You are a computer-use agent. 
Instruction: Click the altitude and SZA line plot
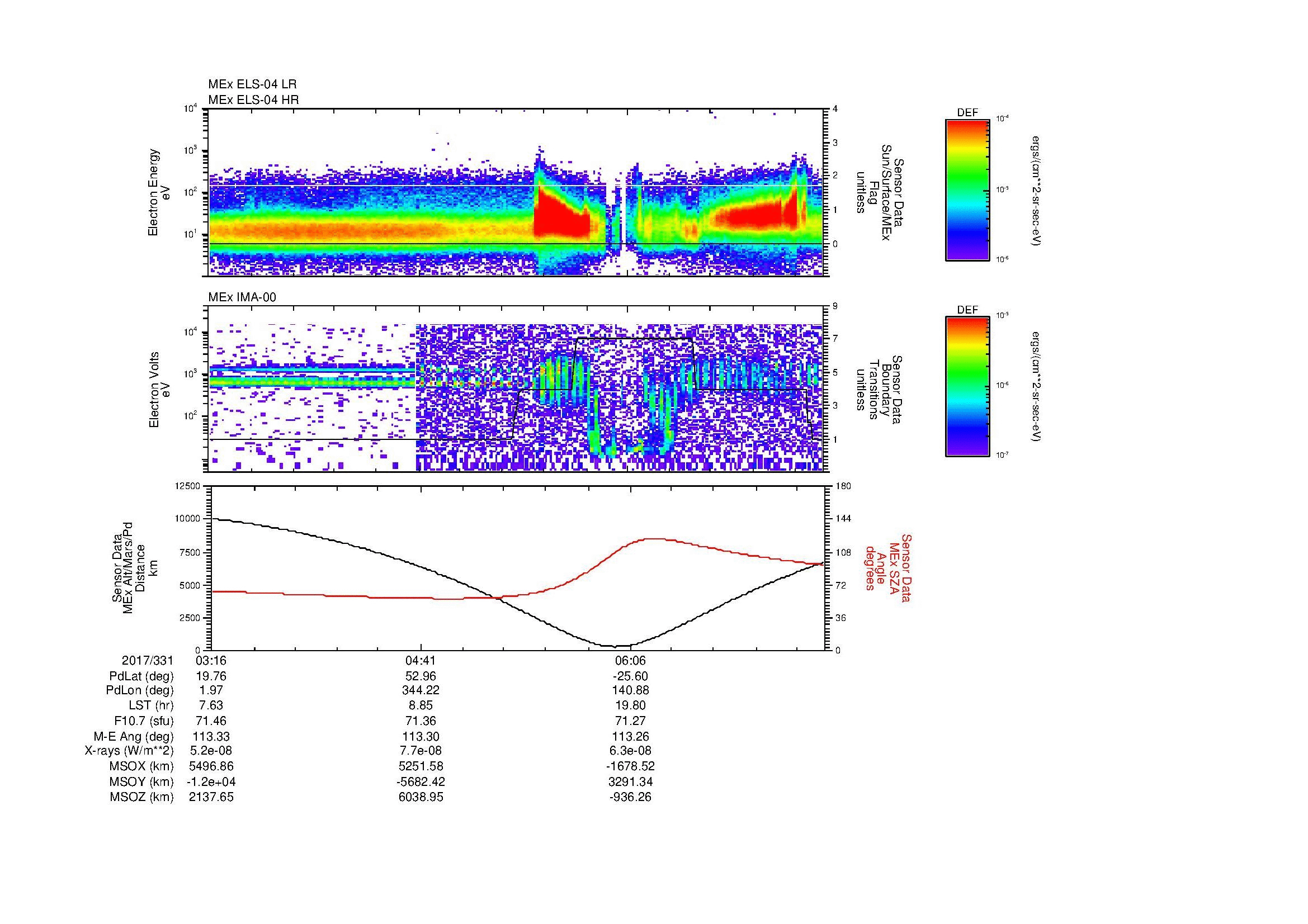(517, 567)
